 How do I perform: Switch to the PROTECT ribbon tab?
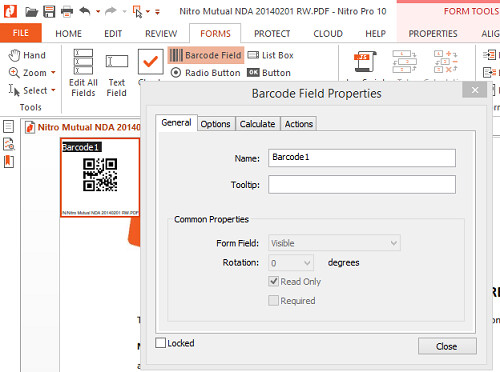tap(272, 34)
